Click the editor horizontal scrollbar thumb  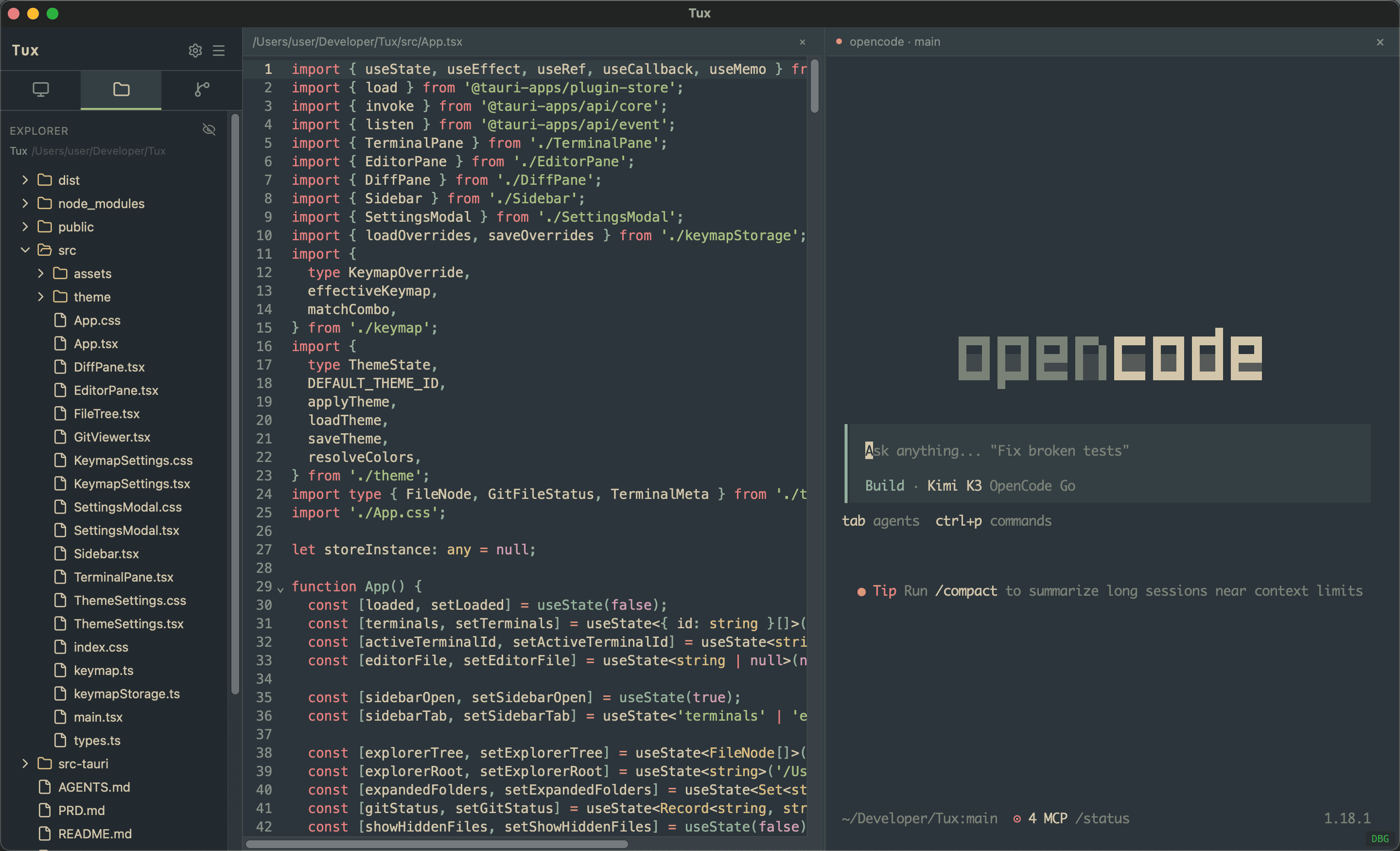coord(437,844)
